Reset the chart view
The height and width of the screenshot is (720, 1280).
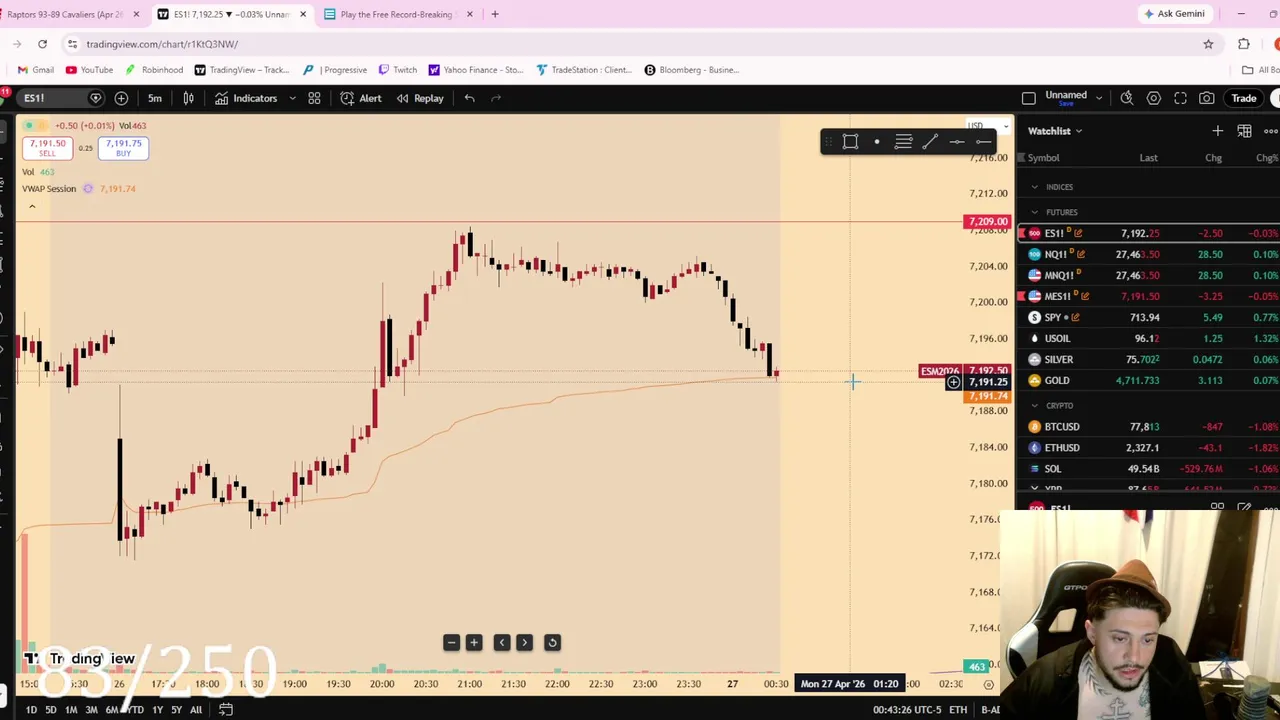[552, 643]
